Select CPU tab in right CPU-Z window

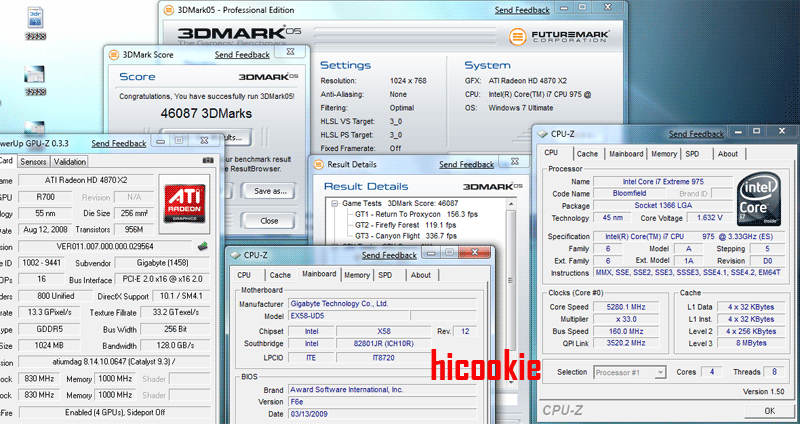[551, 153]
